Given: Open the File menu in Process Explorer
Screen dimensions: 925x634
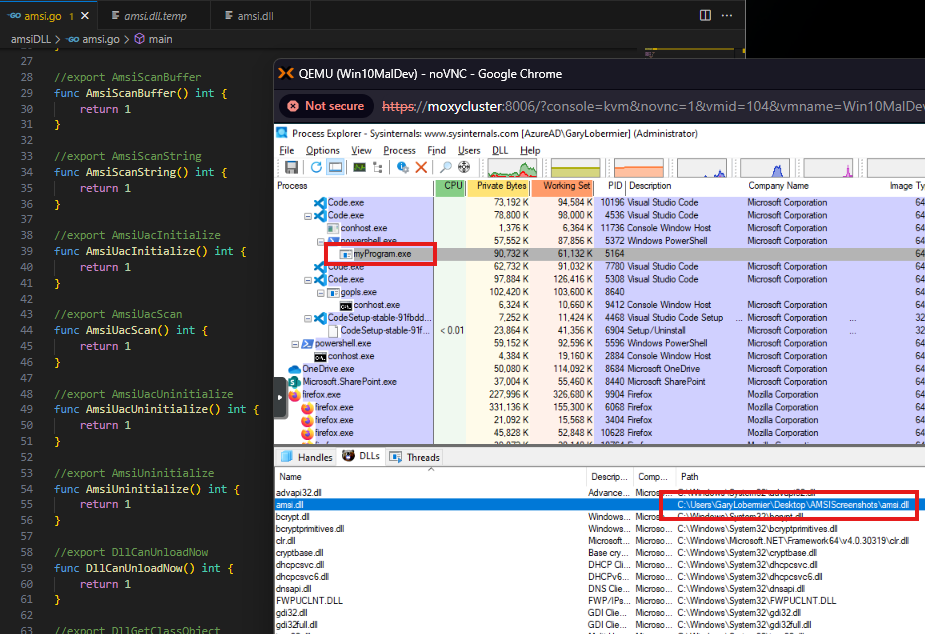Looking at the screenshot, I should (287, 150).
